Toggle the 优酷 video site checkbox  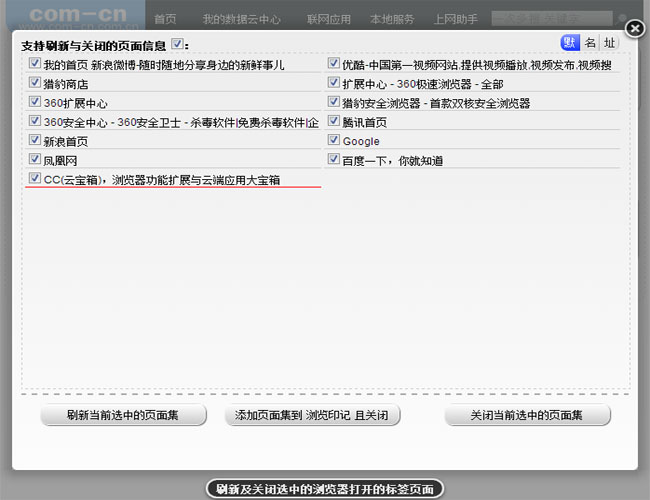point(334,63)
